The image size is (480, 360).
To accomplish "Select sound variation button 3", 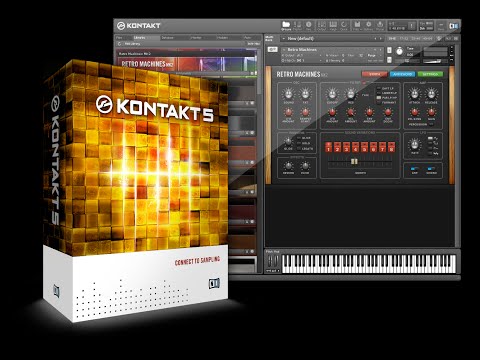I will pos(346,147).
